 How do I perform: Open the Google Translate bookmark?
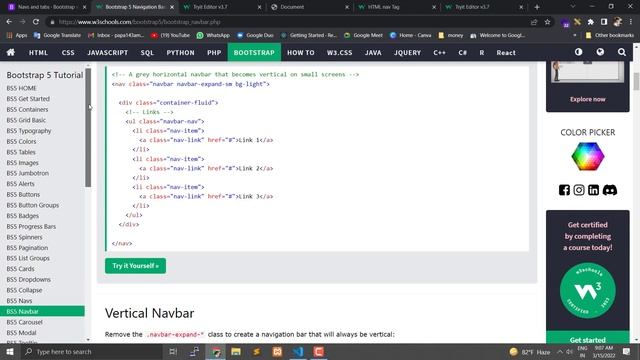[x=57, y=36]
